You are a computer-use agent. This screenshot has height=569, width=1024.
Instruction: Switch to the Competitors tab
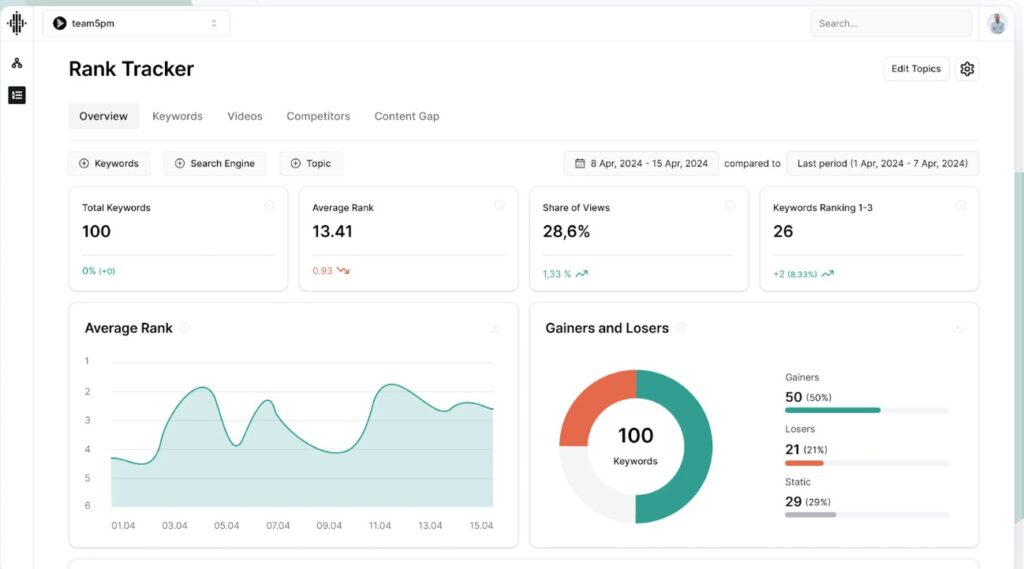[x=318, y=116]
